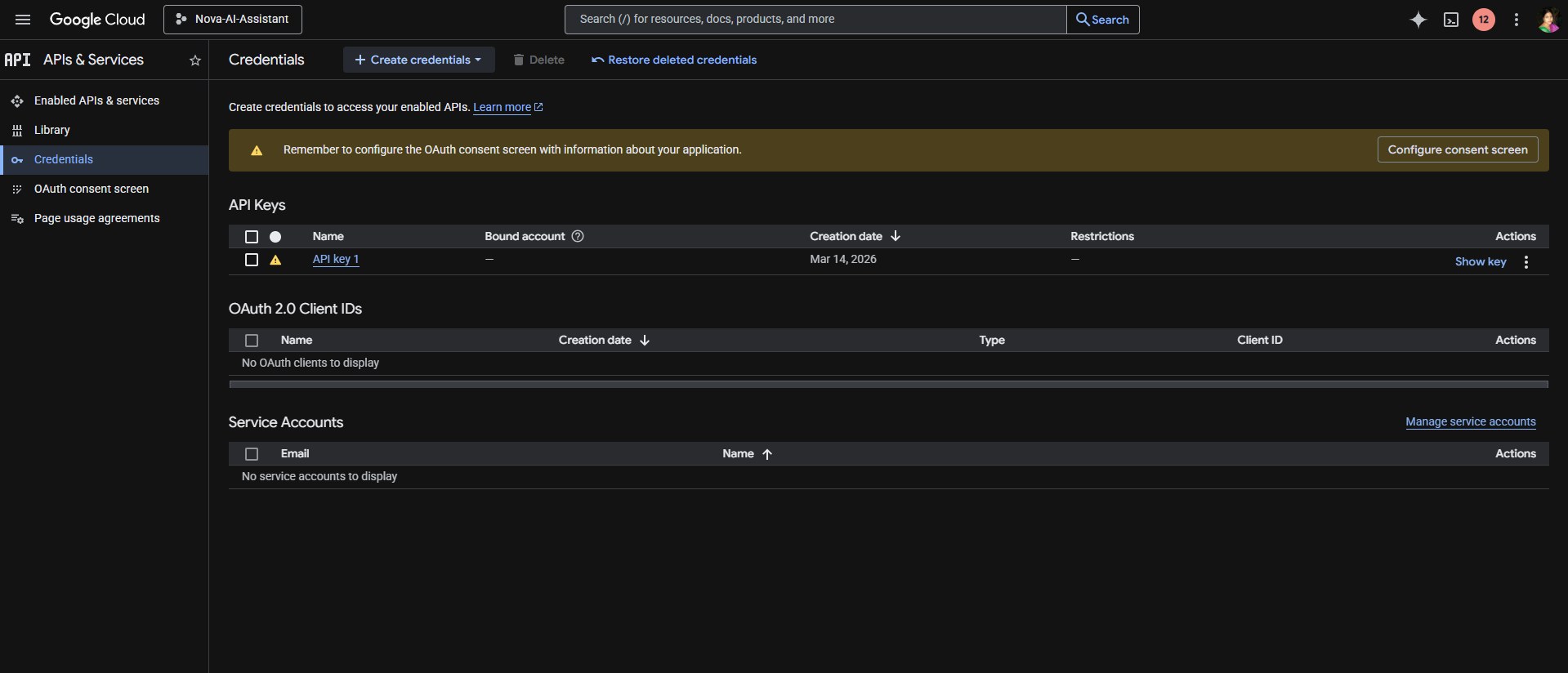Click 'No OAuth clients to display' text

(x=310, y=363)
